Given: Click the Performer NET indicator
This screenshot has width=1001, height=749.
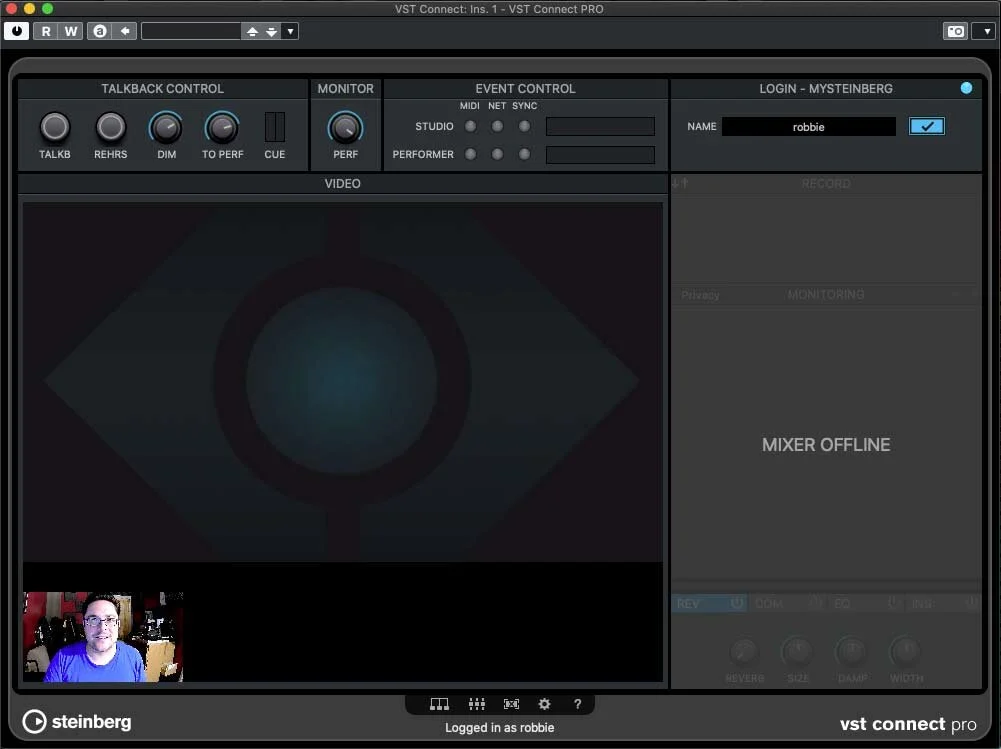Looking at the screenshot, I should point(497,154).
